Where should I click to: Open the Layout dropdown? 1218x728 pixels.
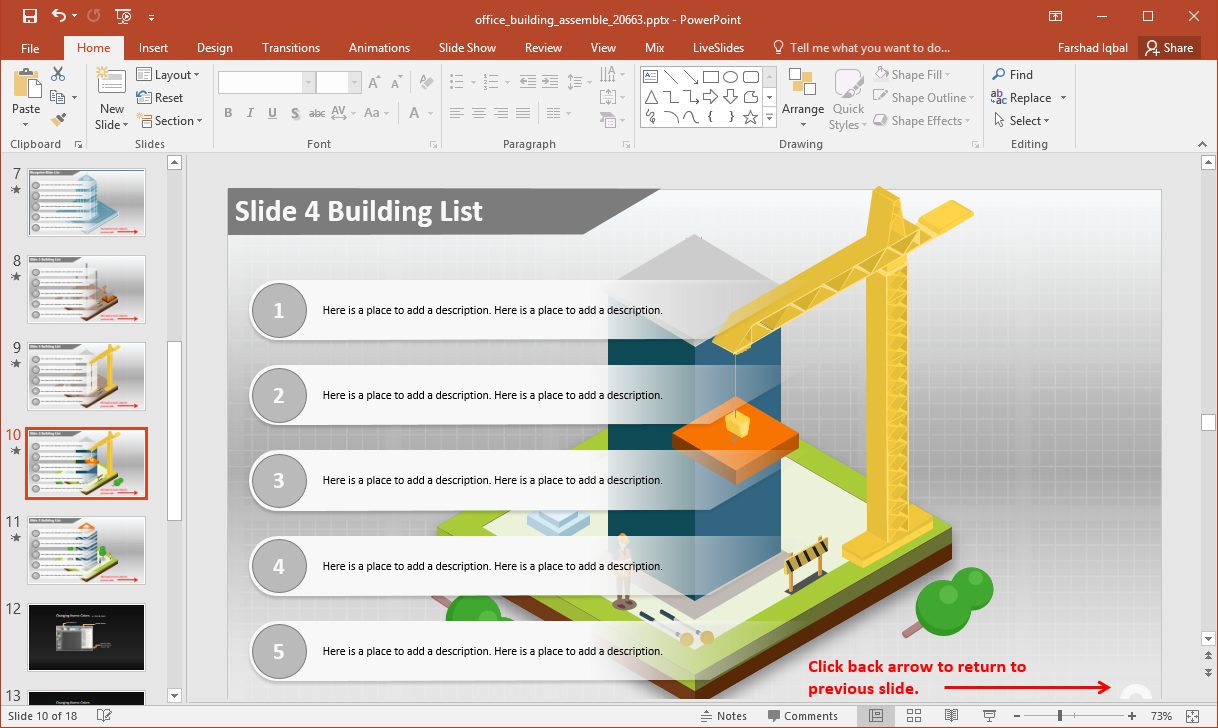[169, 74]
